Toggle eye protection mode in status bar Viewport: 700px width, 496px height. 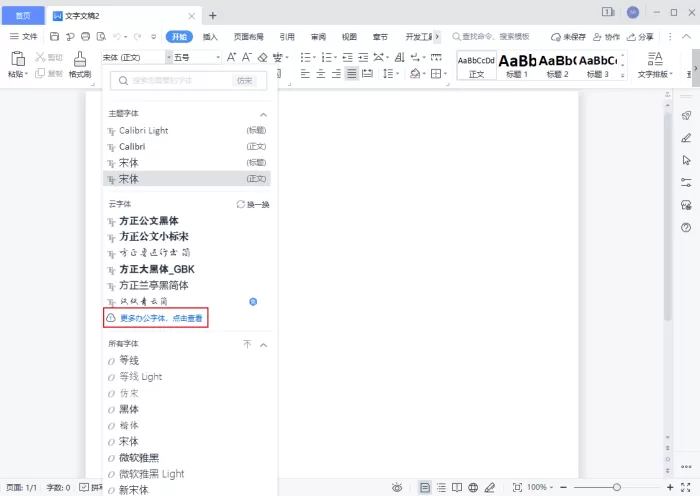pos(397,487)
